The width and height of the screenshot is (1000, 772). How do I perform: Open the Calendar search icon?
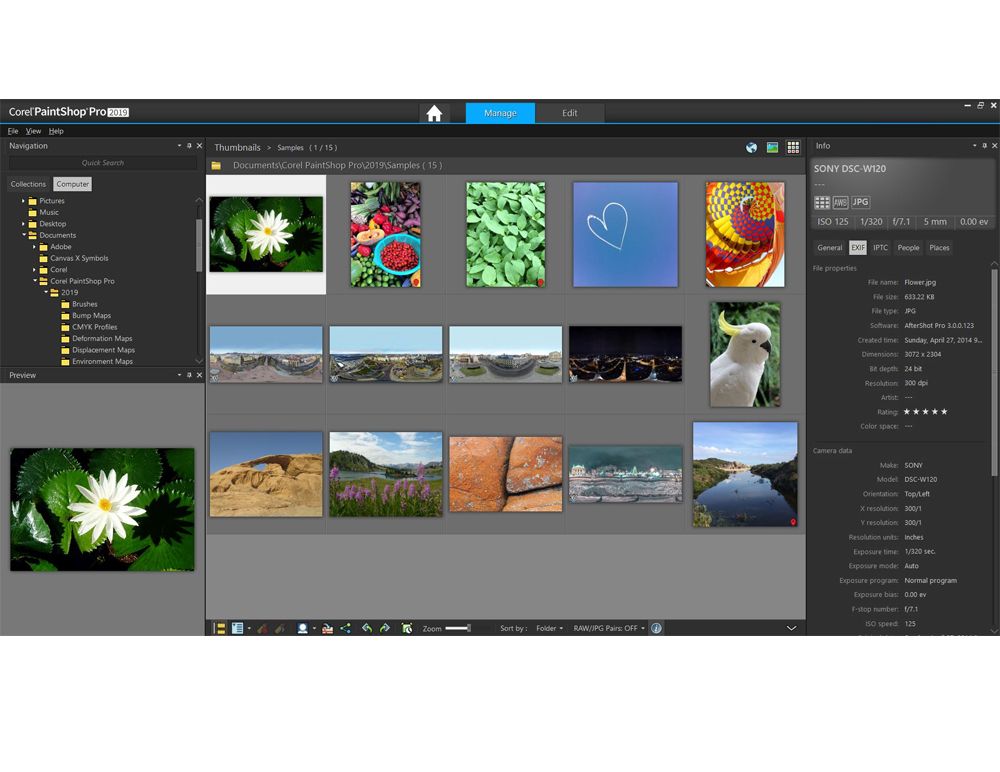[408, 628]
